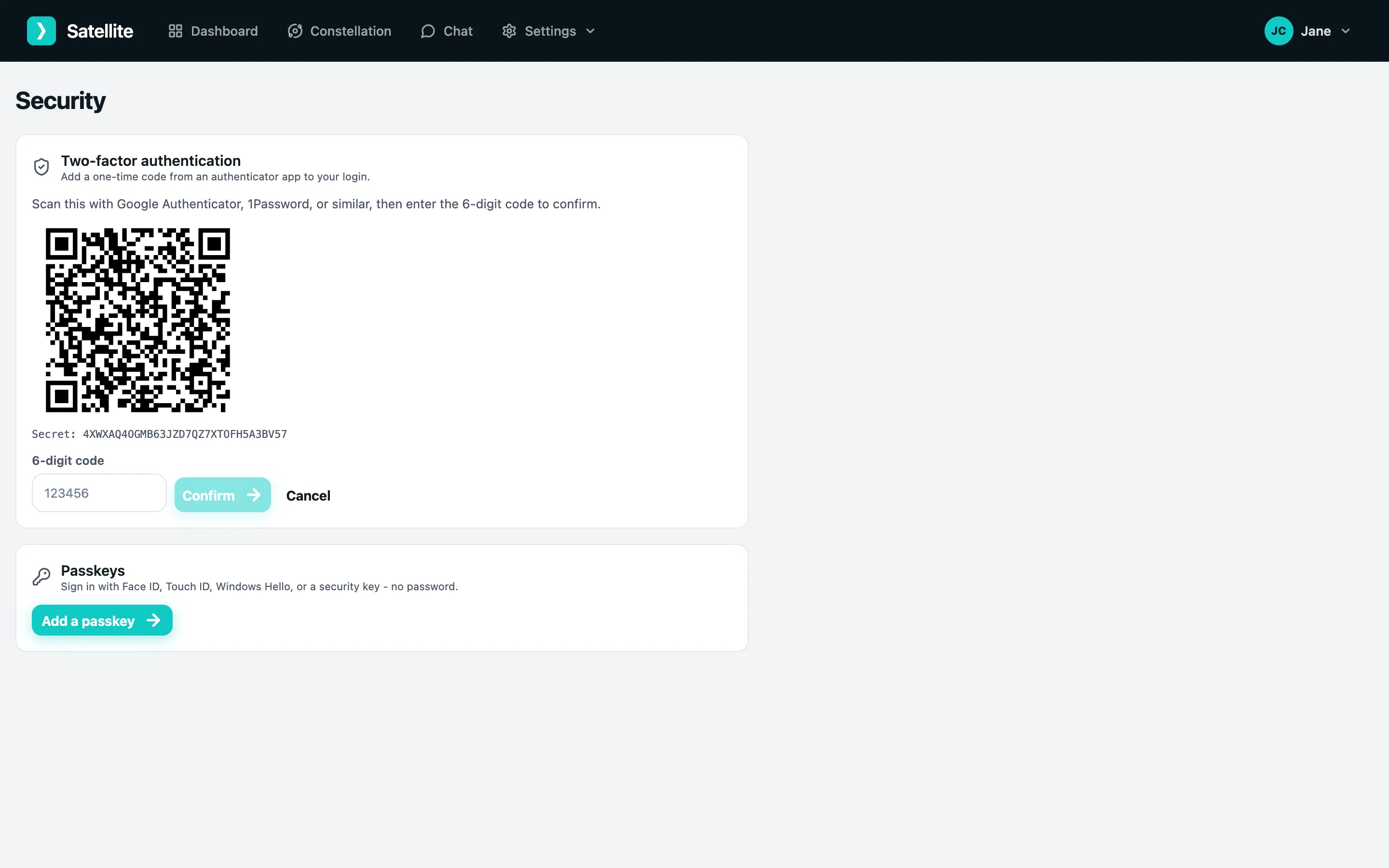Click the Scan this with Google Authenticator text
Image resolution: width=1389 pixels, height=868 pixels.
pos(316,204)
